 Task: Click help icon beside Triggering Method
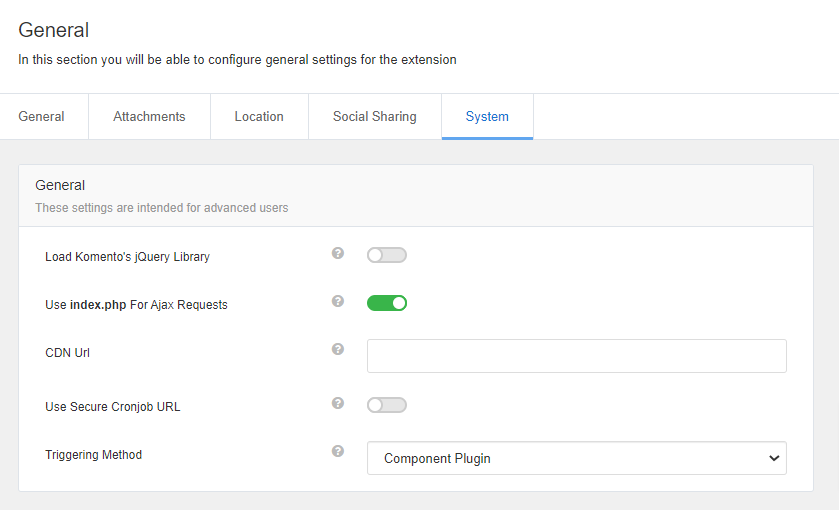point(338,451)
